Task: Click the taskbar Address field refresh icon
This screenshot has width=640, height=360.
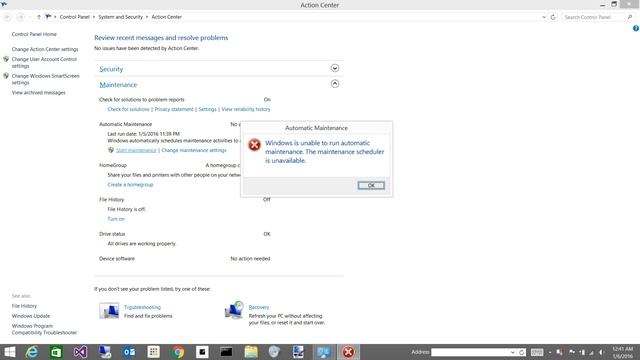Action: click(x=521, y=352)
